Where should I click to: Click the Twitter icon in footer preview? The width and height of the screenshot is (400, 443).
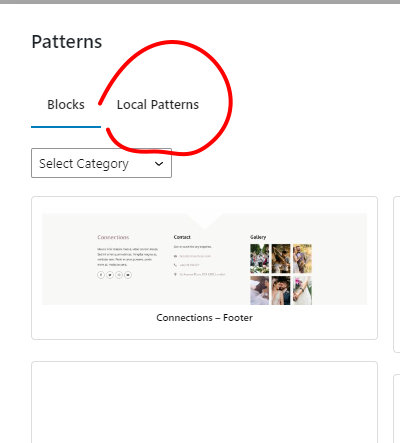coord(110,275)
